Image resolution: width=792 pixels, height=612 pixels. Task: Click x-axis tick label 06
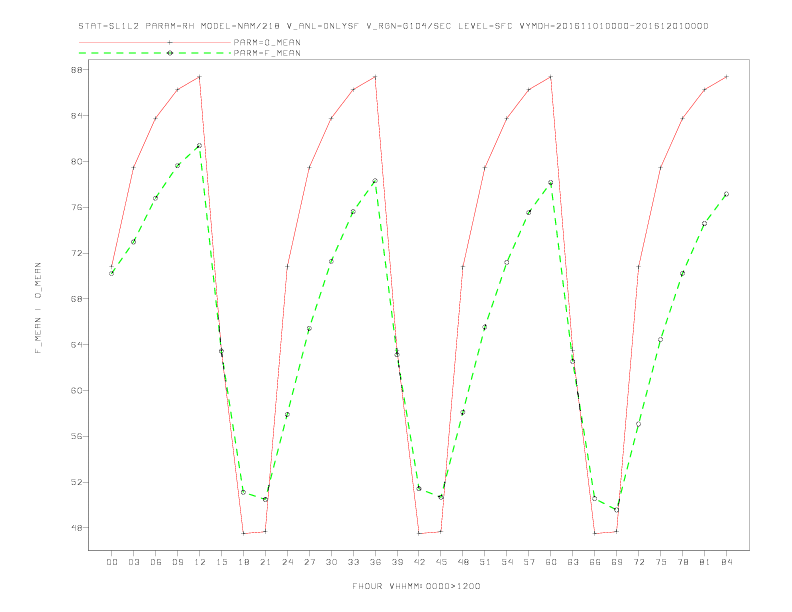[156, 562]
